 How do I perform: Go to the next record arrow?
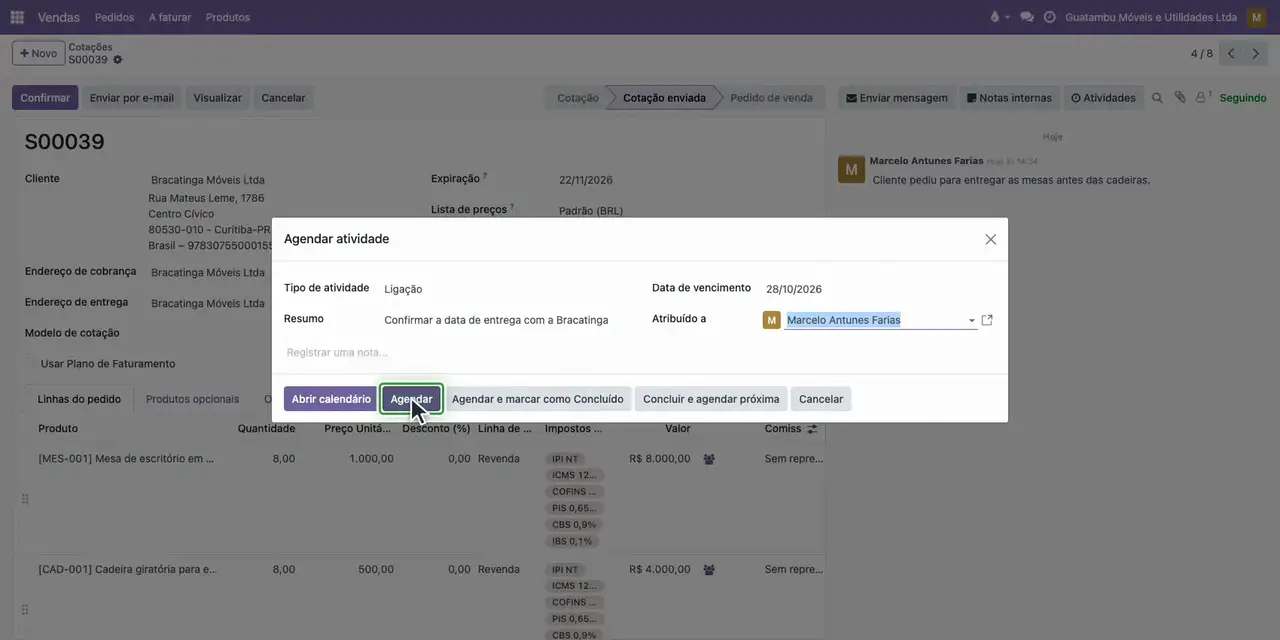pyautogui.click(x=1256, y=54)
